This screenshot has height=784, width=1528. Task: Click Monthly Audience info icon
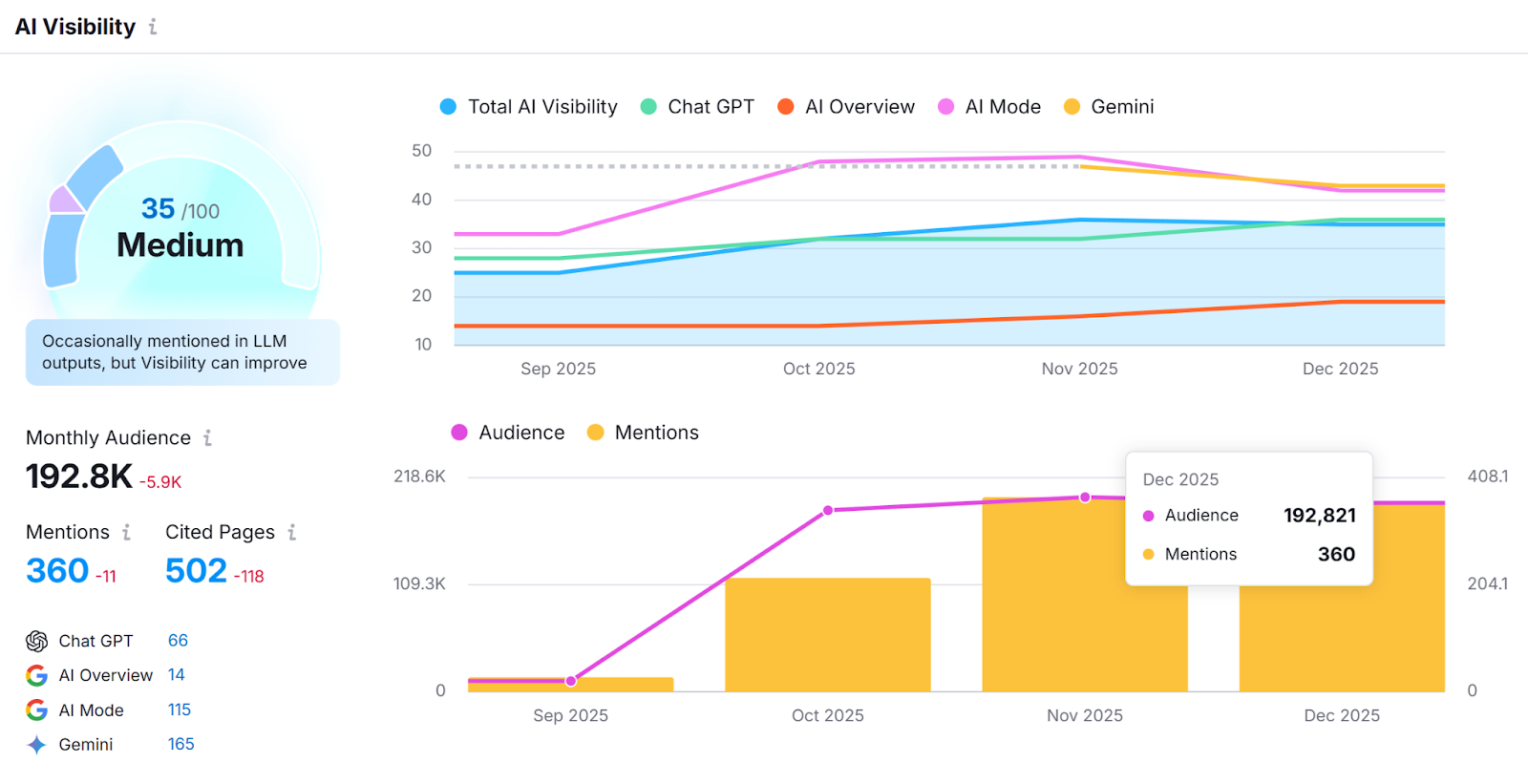207,437
